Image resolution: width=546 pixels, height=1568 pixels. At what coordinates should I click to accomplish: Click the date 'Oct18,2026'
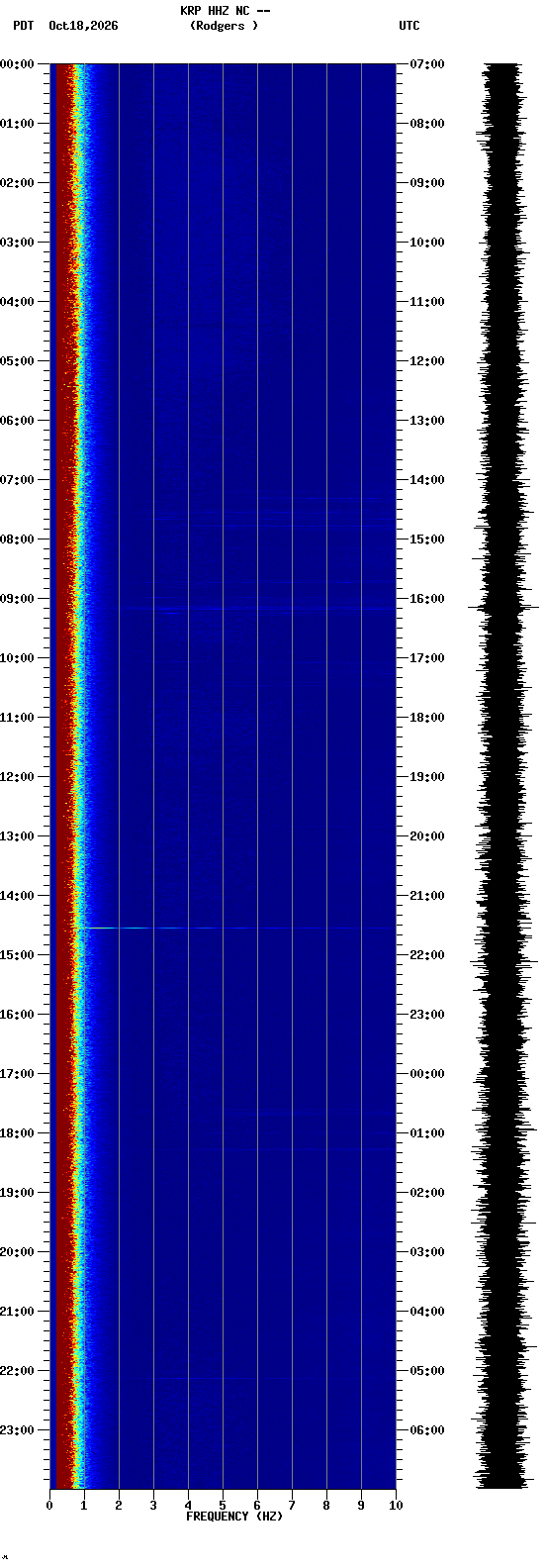83,26
